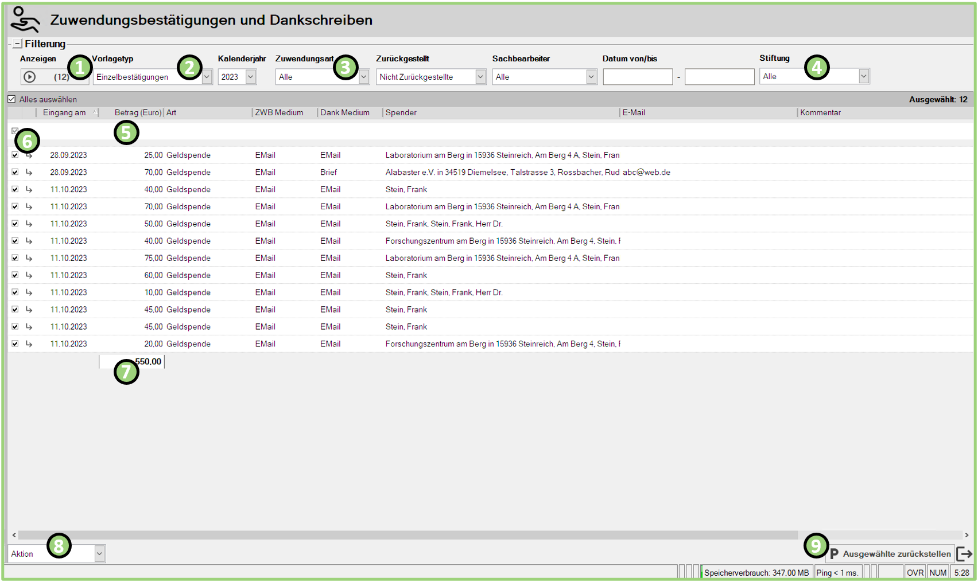Open the Kalenderjahr 2023 dropdown
Image resolution: width=978 pixels, height=582 pixels.
250,76
